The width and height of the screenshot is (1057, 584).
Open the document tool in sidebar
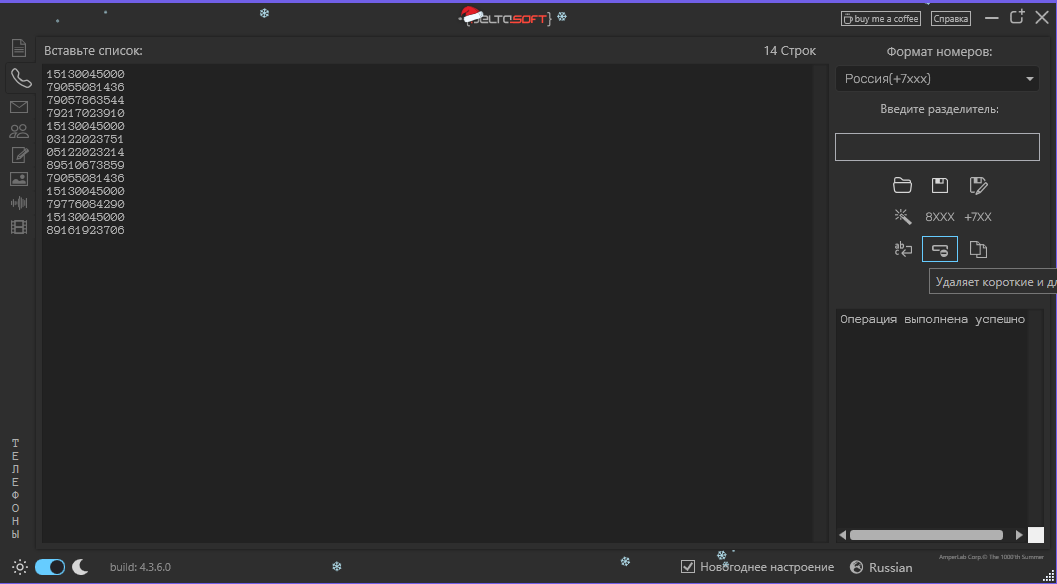(x=19, y=48)
